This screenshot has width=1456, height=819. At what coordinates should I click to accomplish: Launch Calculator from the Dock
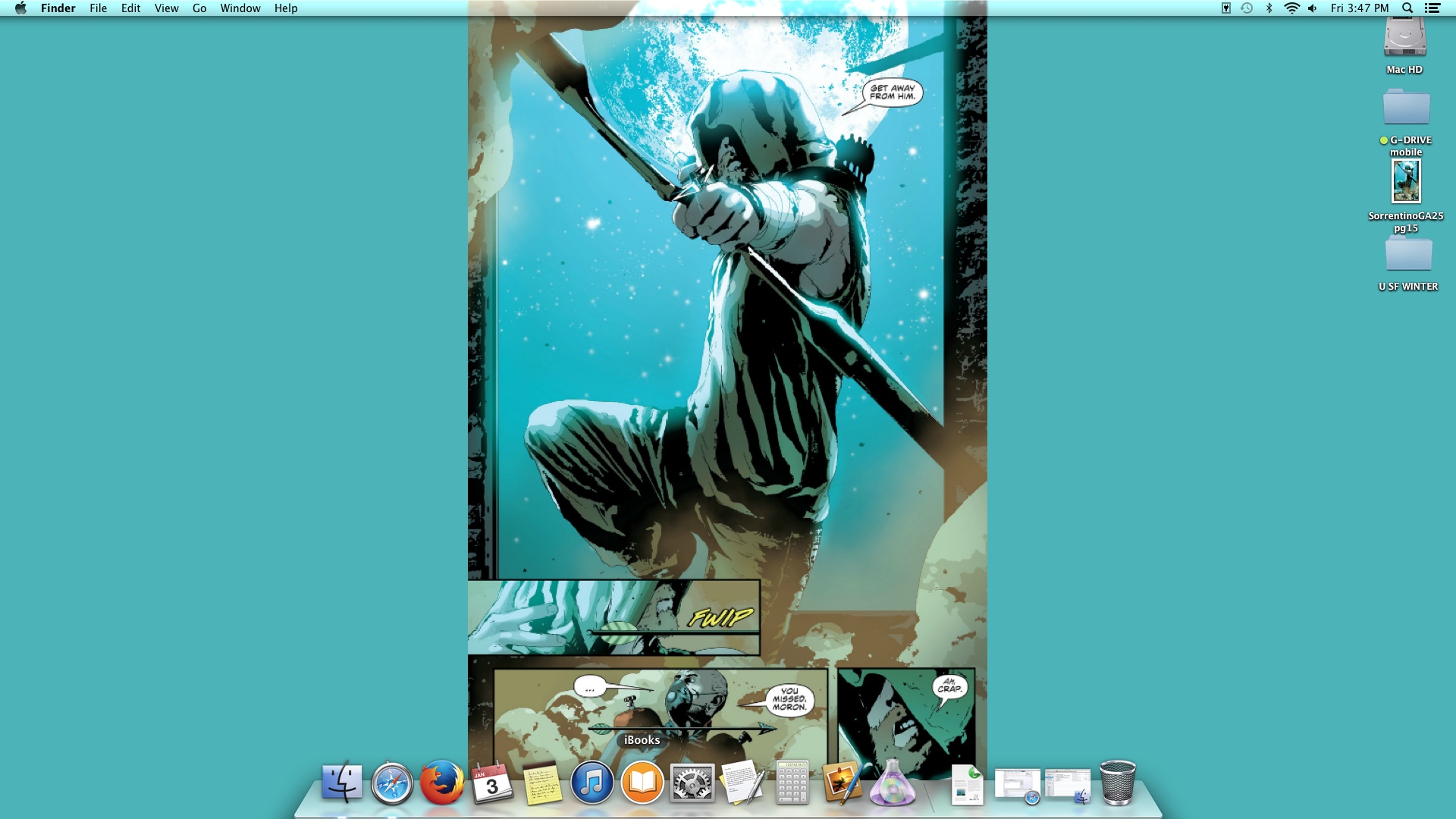click(792, 783)
